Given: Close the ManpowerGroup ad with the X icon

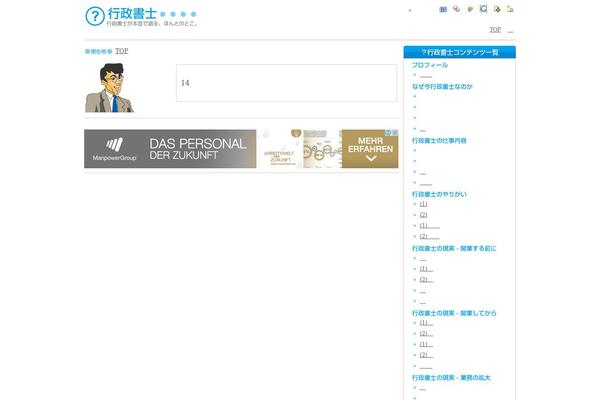Looking at the screenshot, I should point(395,132).
